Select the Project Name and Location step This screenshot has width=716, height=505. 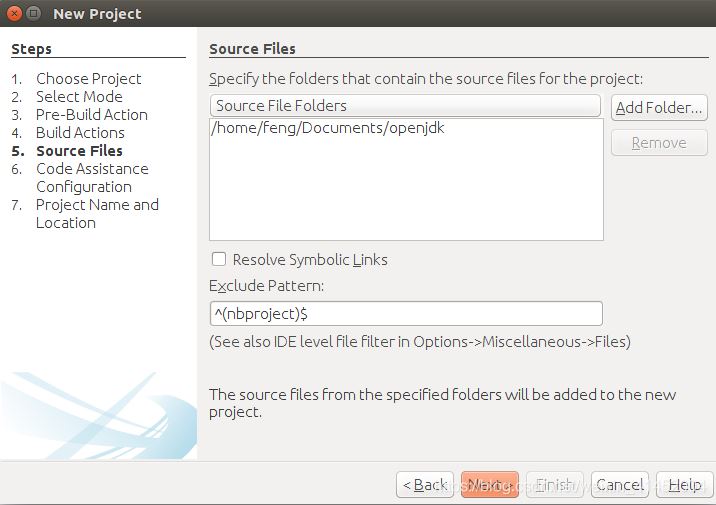tap(96, 214)
